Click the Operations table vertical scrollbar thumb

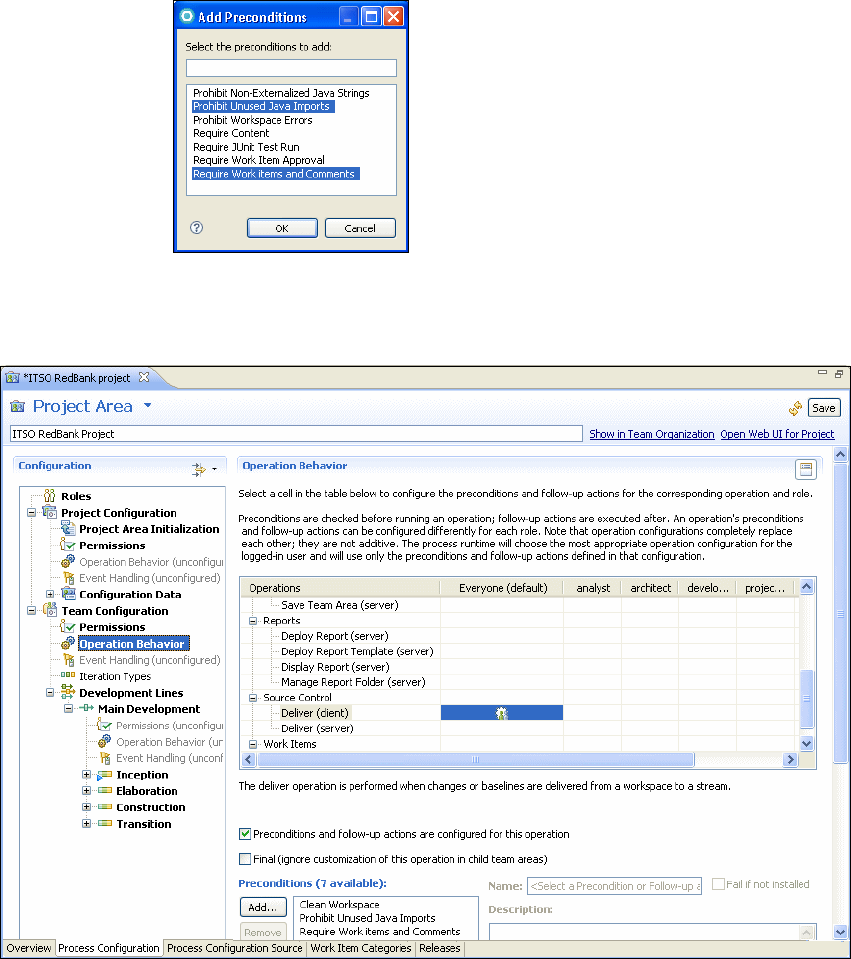click(807, 698)
